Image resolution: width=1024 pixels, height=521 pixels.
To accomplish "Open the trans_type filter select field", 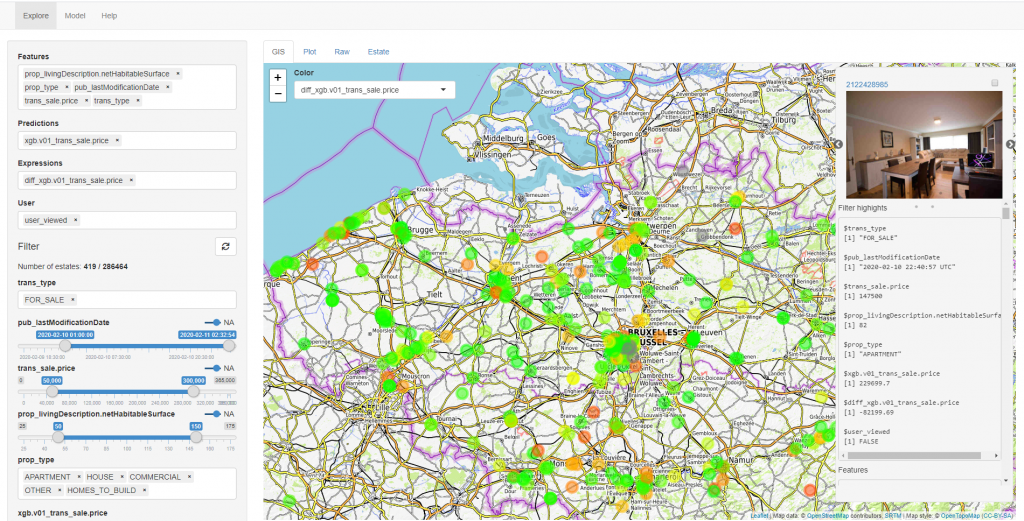I will (127, 300).
